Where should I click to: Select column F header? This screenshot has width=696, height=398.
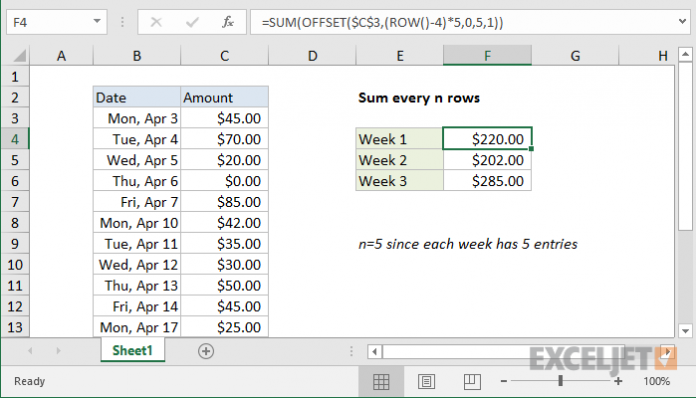[x=487, y=55]
